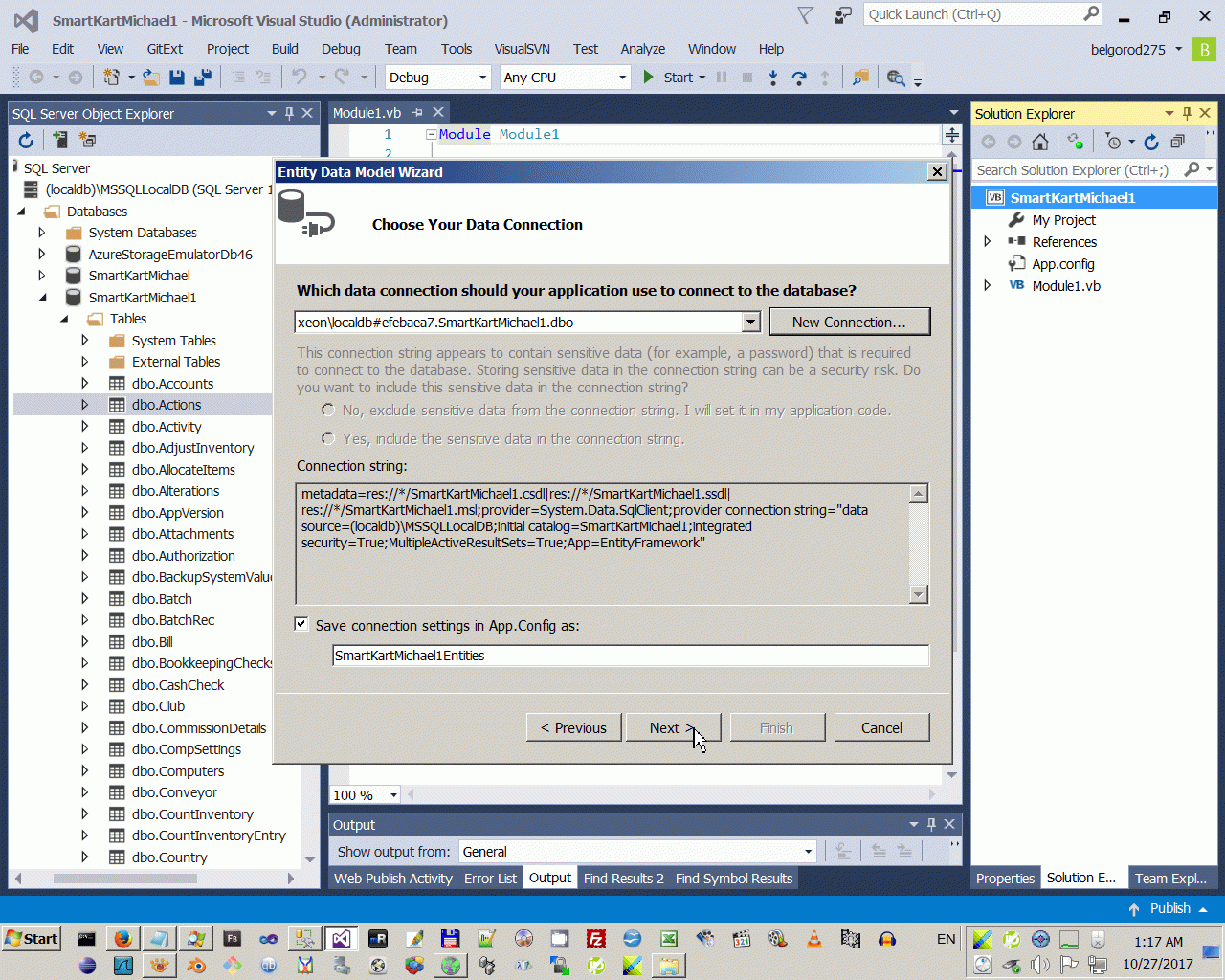Open the data connection dropdown list
This screenshot has height=980, width=1225.
751,323
